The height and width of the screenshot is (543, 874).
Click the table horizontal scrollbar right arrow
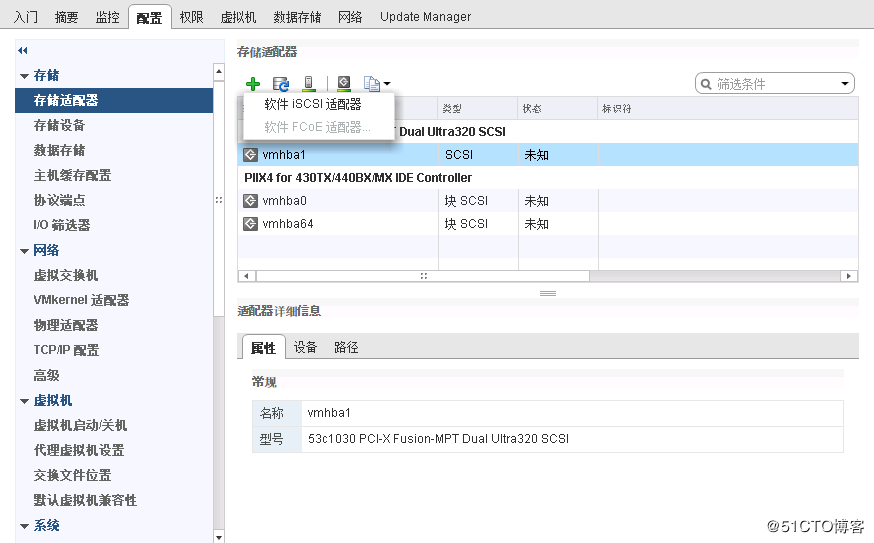click(x=849, y=276)
